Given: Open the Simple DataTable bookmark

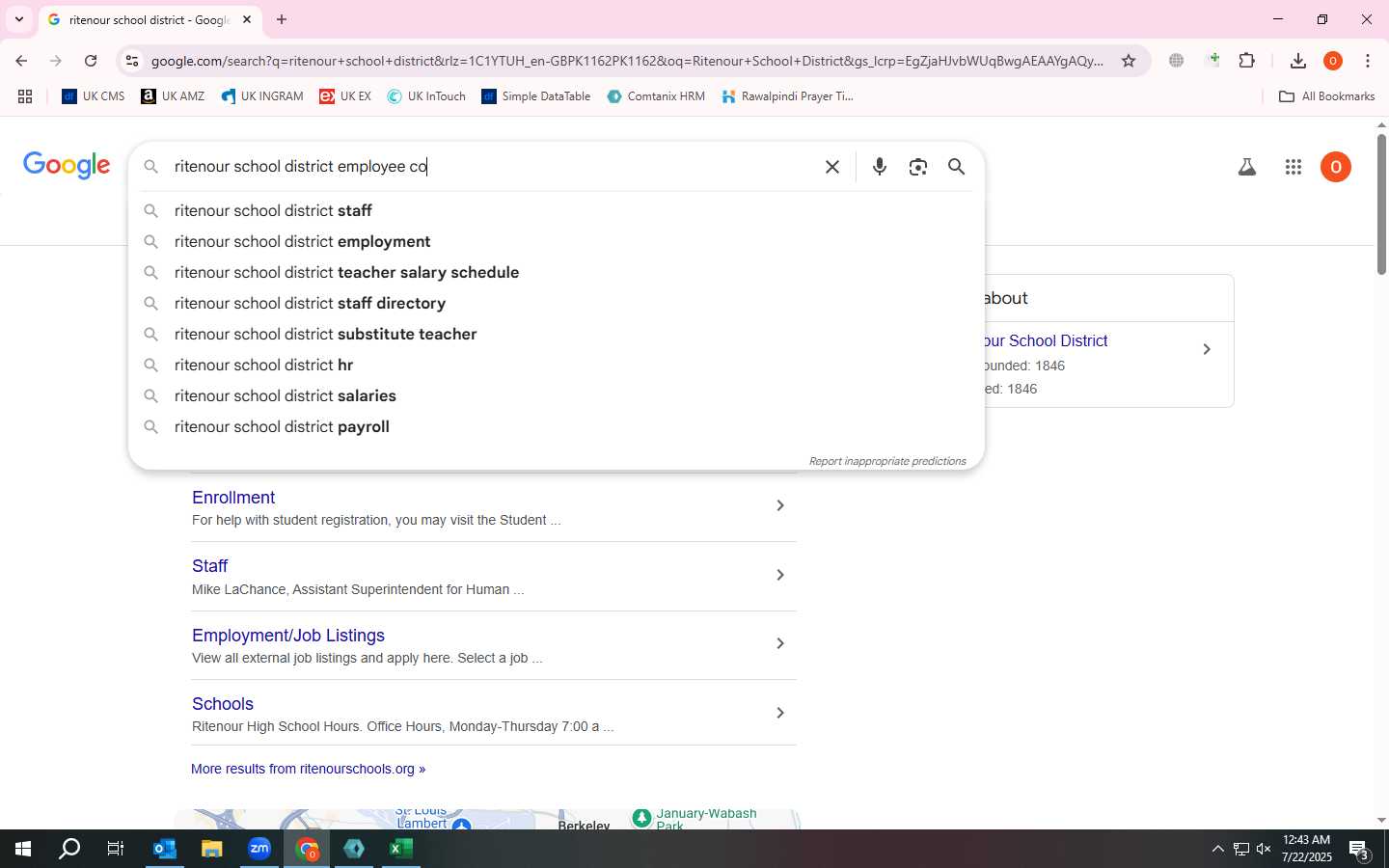Looking at the screenshot, I should click(536, 96).
